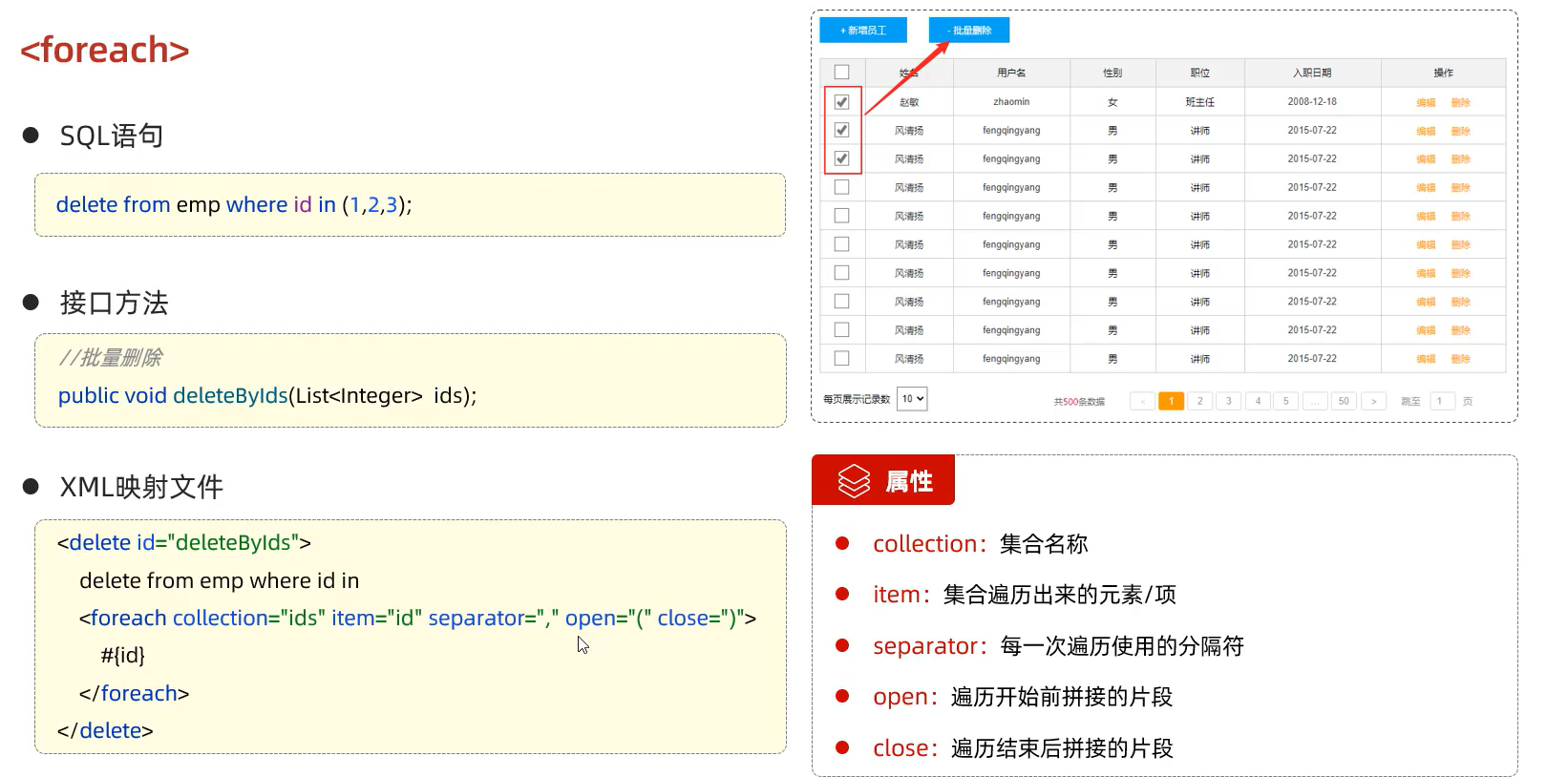
Task: Uncheck the checkbox in the zhaomin row
Action: point(841,101)
